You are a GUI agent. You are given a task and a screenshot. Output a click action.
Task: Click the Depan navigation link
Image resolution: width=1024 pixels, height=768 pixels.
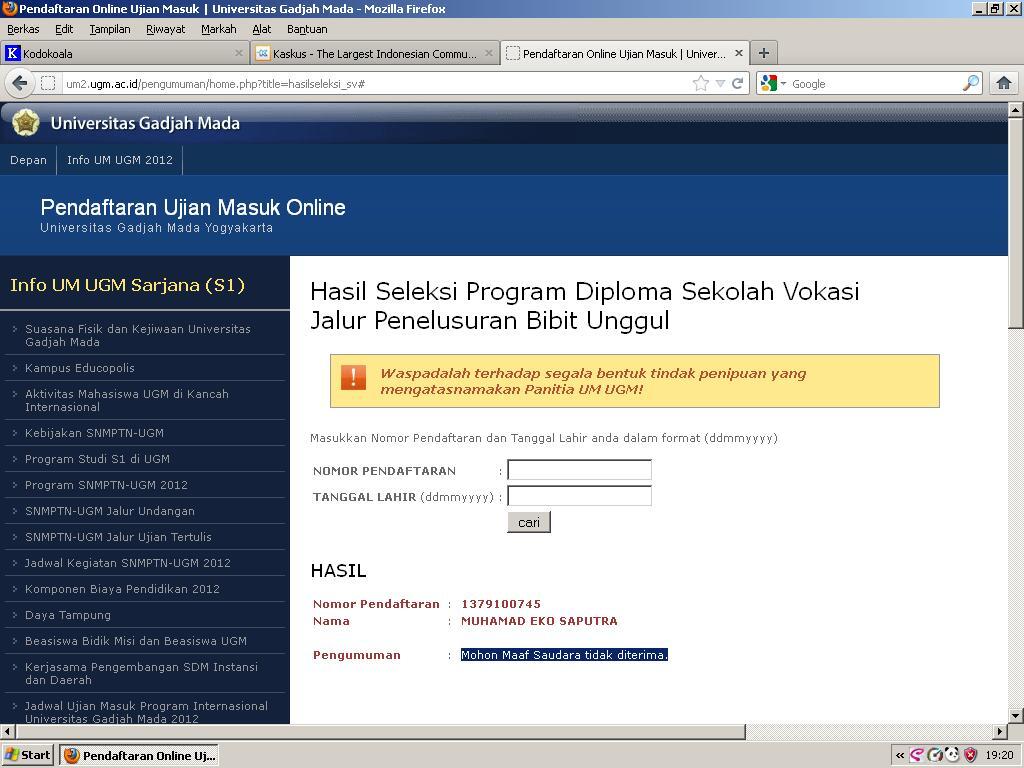click(x=28, y=160)
